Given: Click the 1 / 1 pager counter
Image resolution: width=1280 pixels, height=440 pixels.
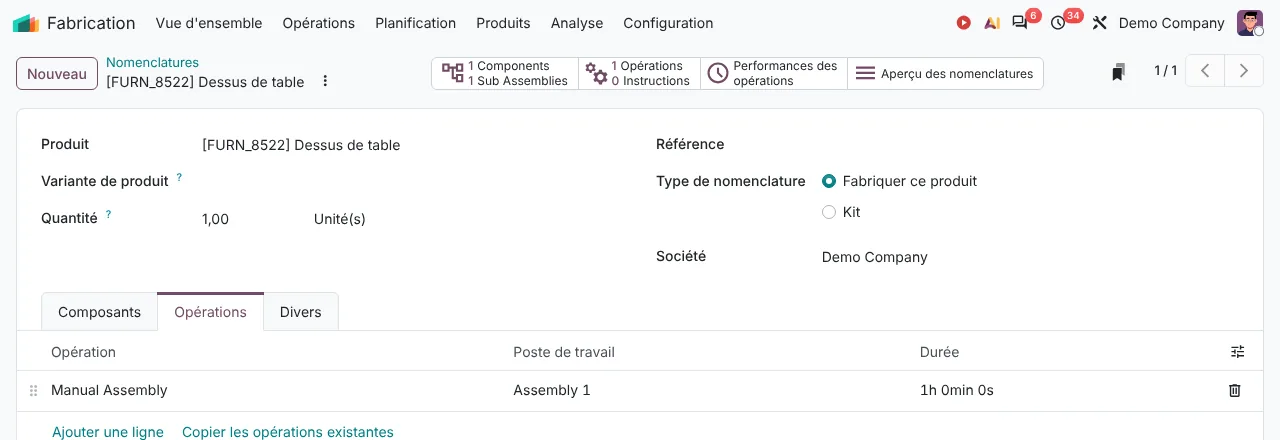Looking at the screenshot, I should (1165, 71).
